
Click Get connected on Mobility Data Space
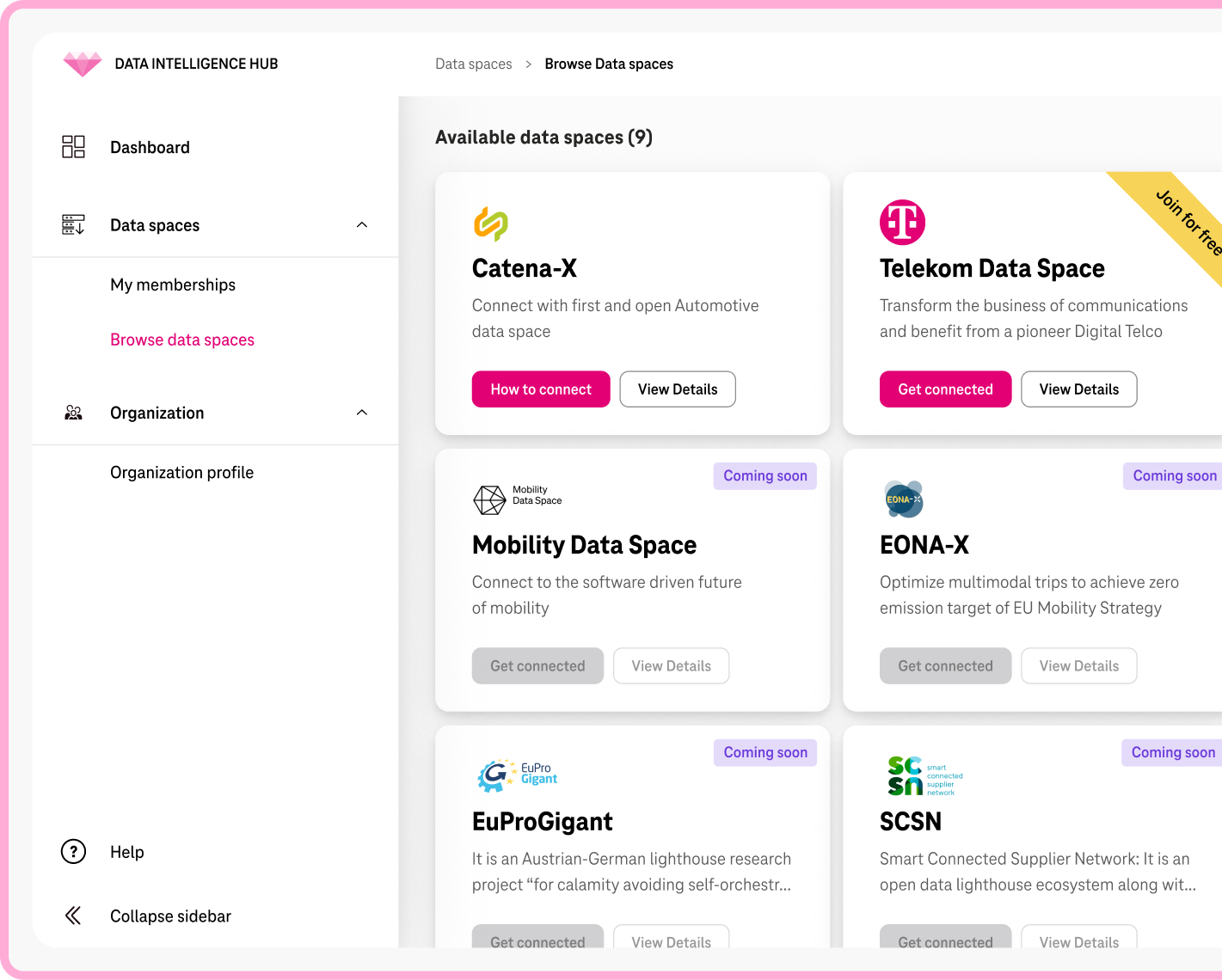(537, 666)
